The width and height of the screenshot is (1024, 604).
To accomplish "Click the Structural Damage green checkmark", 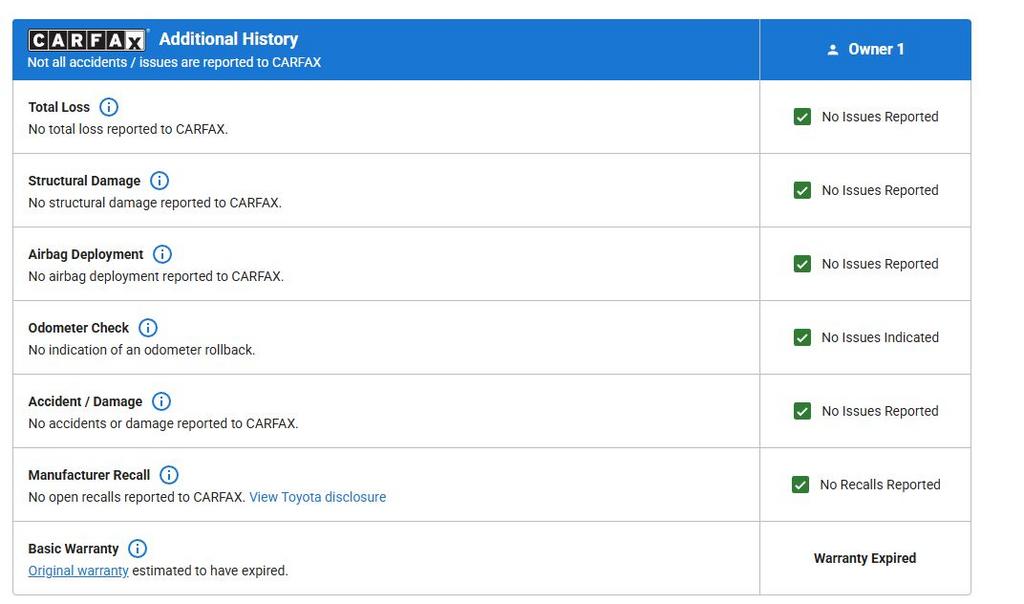I will point(802,190).
